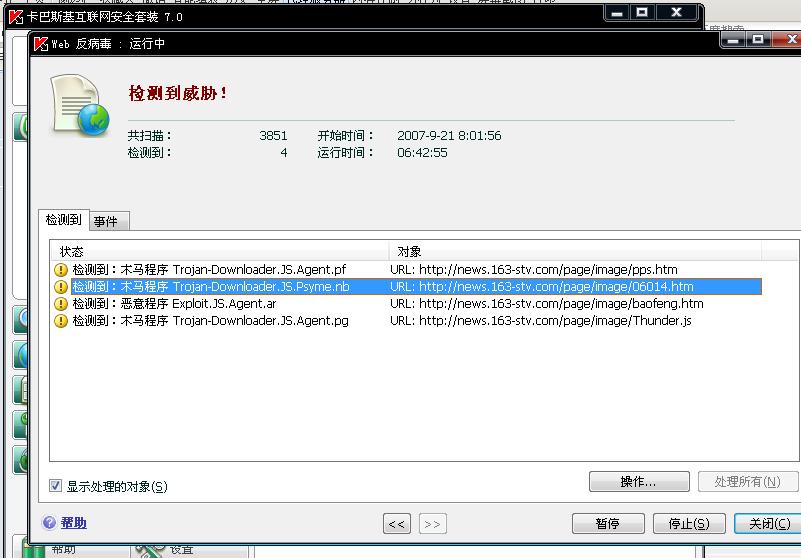Select the Trojan-Downloader.JS.Agent.pf row
The image size is (801, 558).
pyautogui.click(x=406, y=269)
